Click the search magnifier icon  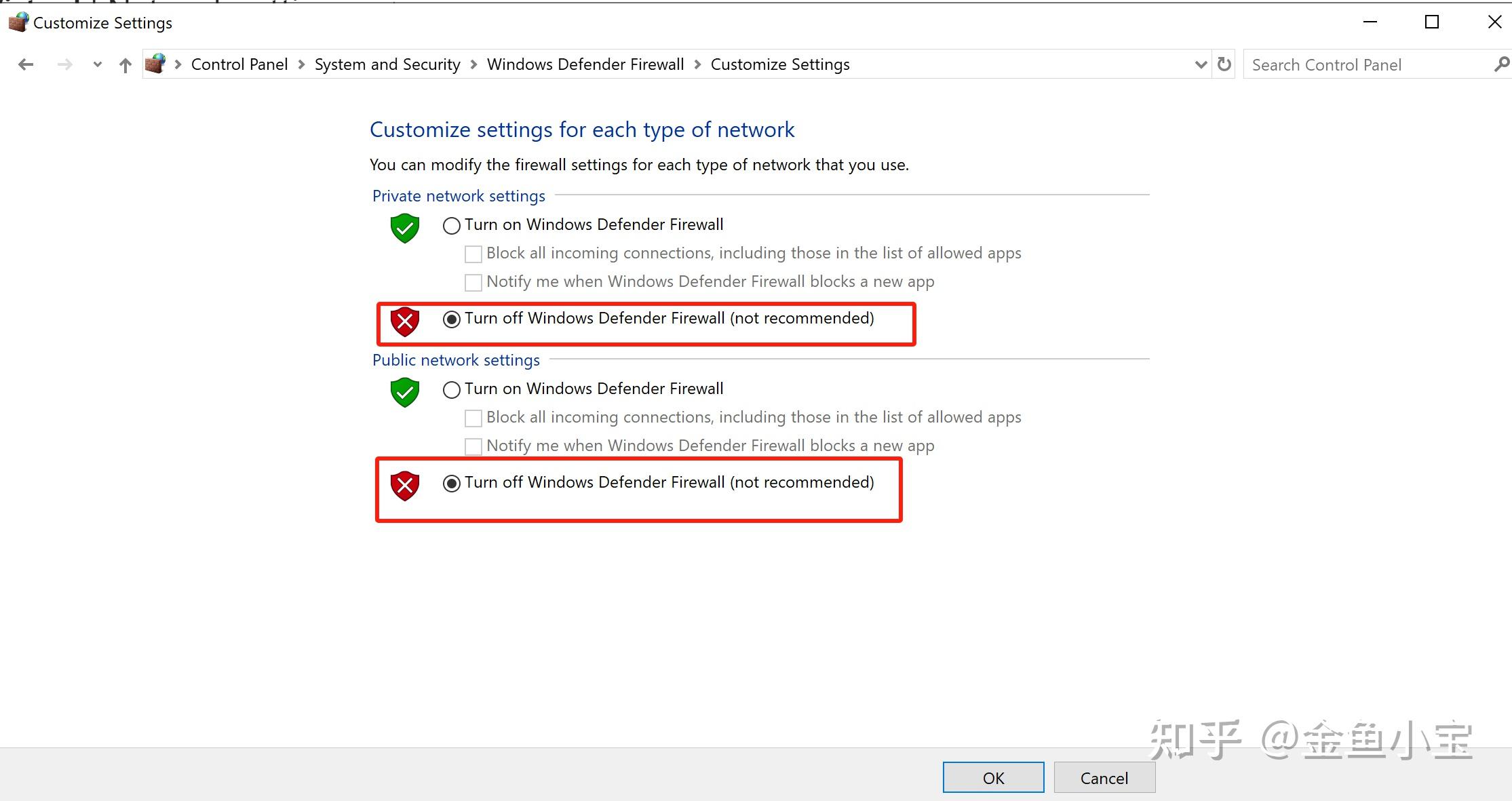click(x=1501, y=64)
